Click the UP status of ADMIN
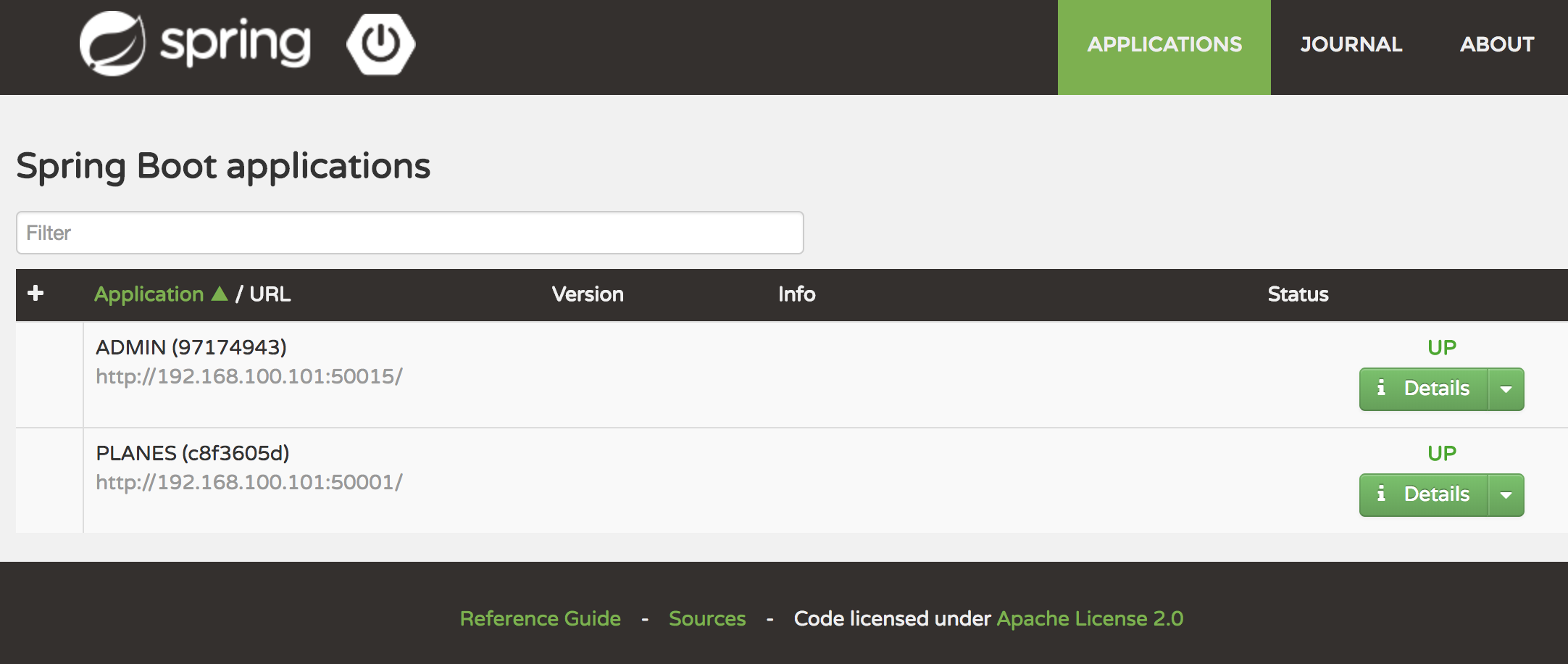The image size is (1568, 664). (x=1442, y=347)
